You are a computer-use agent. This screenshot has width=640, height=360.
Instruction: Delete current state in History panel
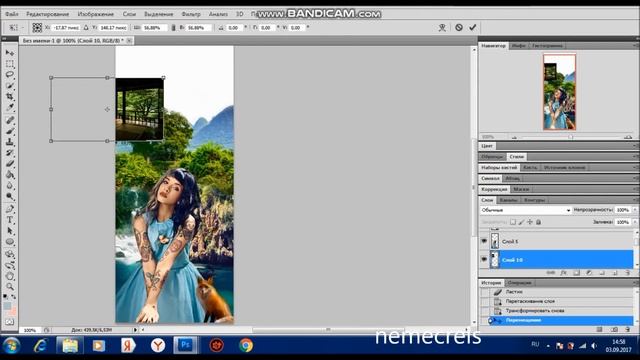click(x=627, y=329)
